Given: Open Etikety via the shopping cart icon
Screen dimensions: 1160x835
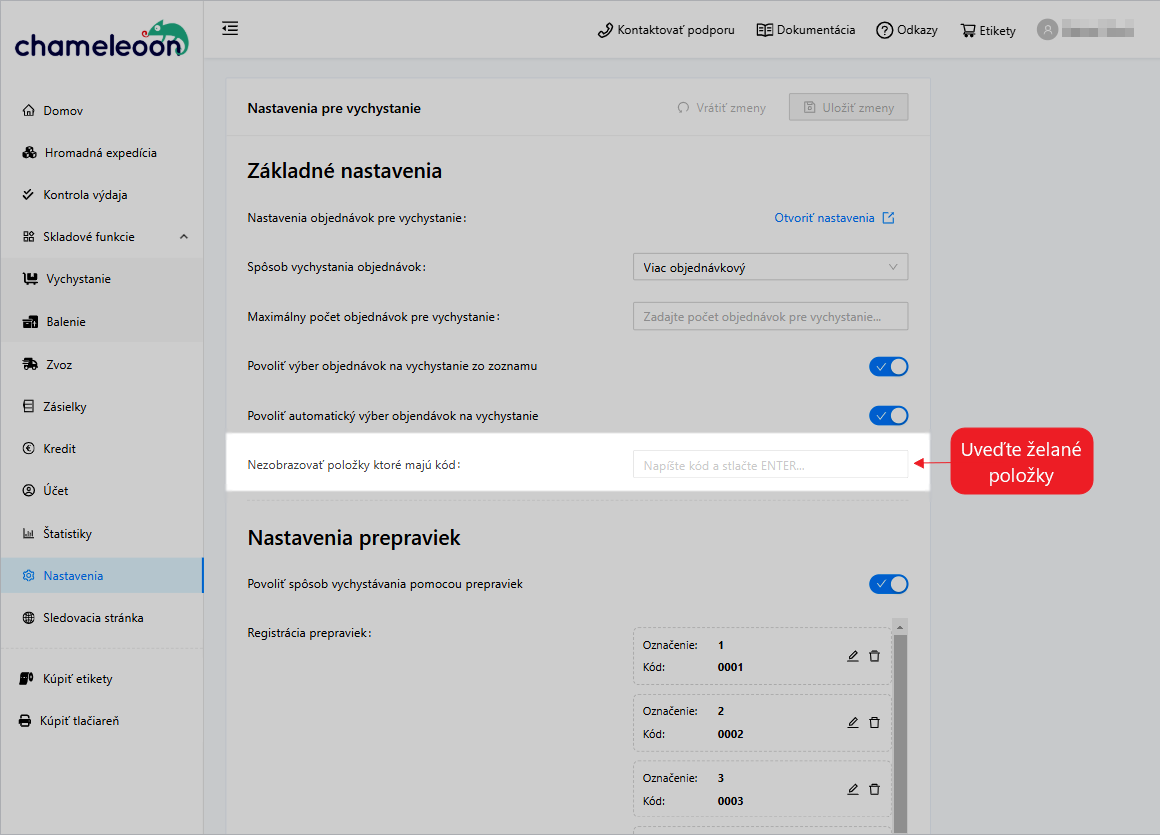Looking at the screenshot, I should (968, 30).
